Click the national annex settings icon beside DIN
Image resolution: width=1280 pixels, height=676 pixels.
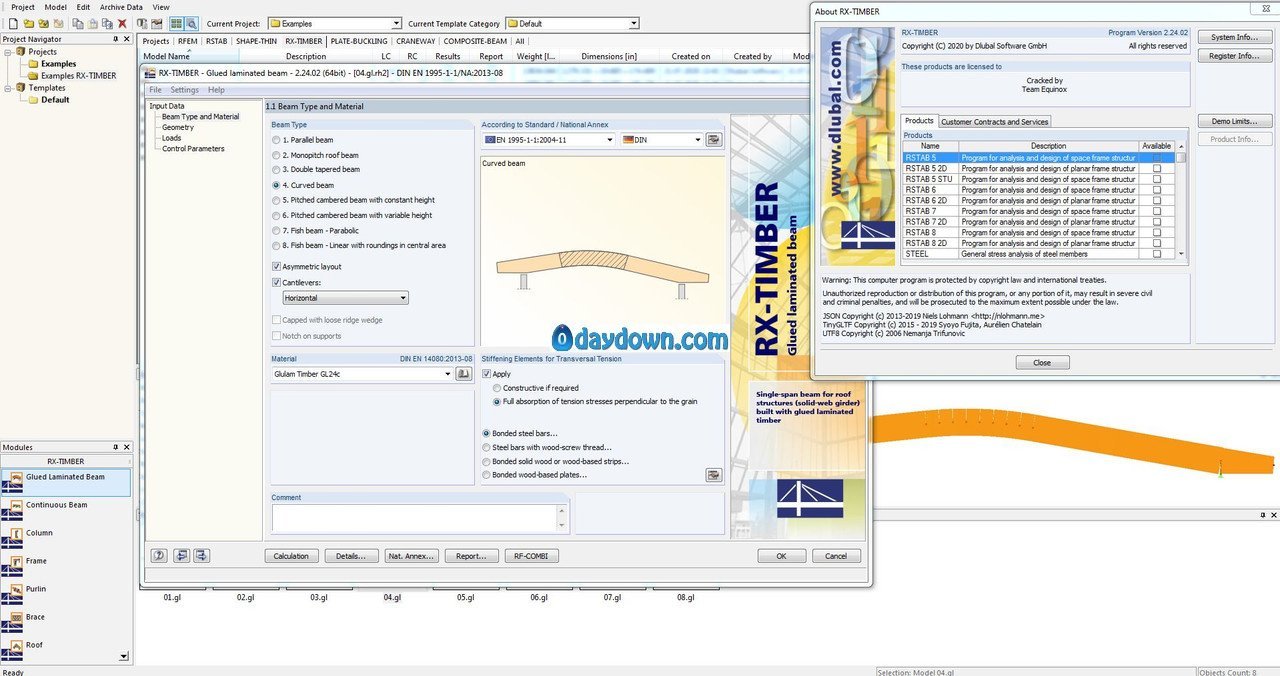coord(713,140)
